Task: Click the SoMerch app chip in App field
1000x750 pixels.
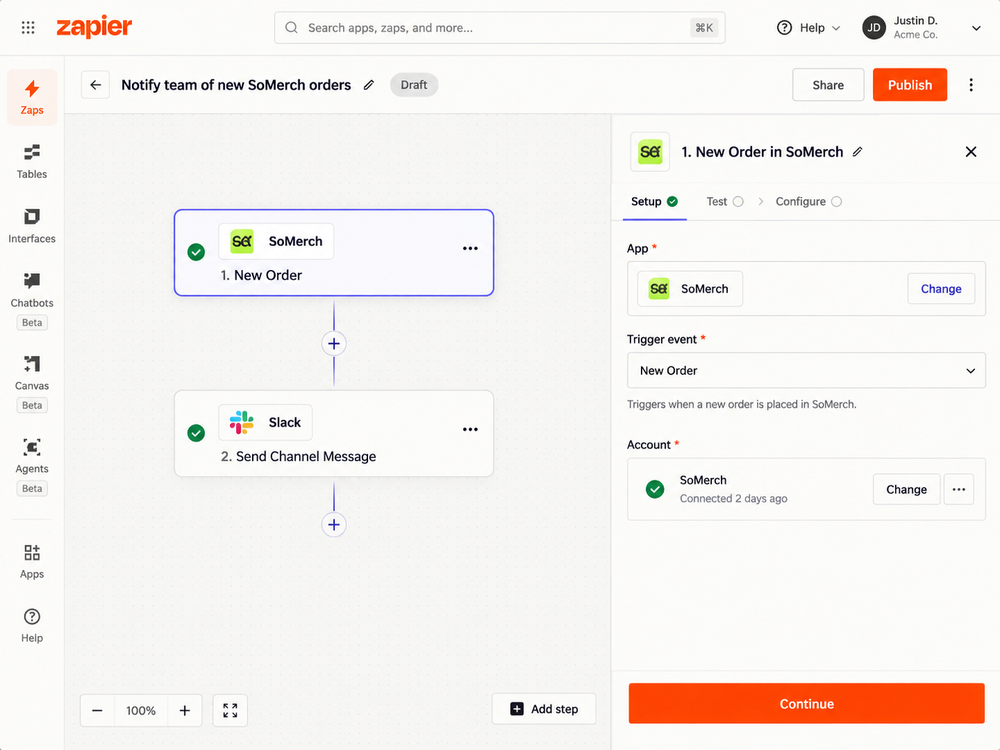Action: (x=690, y=289)
